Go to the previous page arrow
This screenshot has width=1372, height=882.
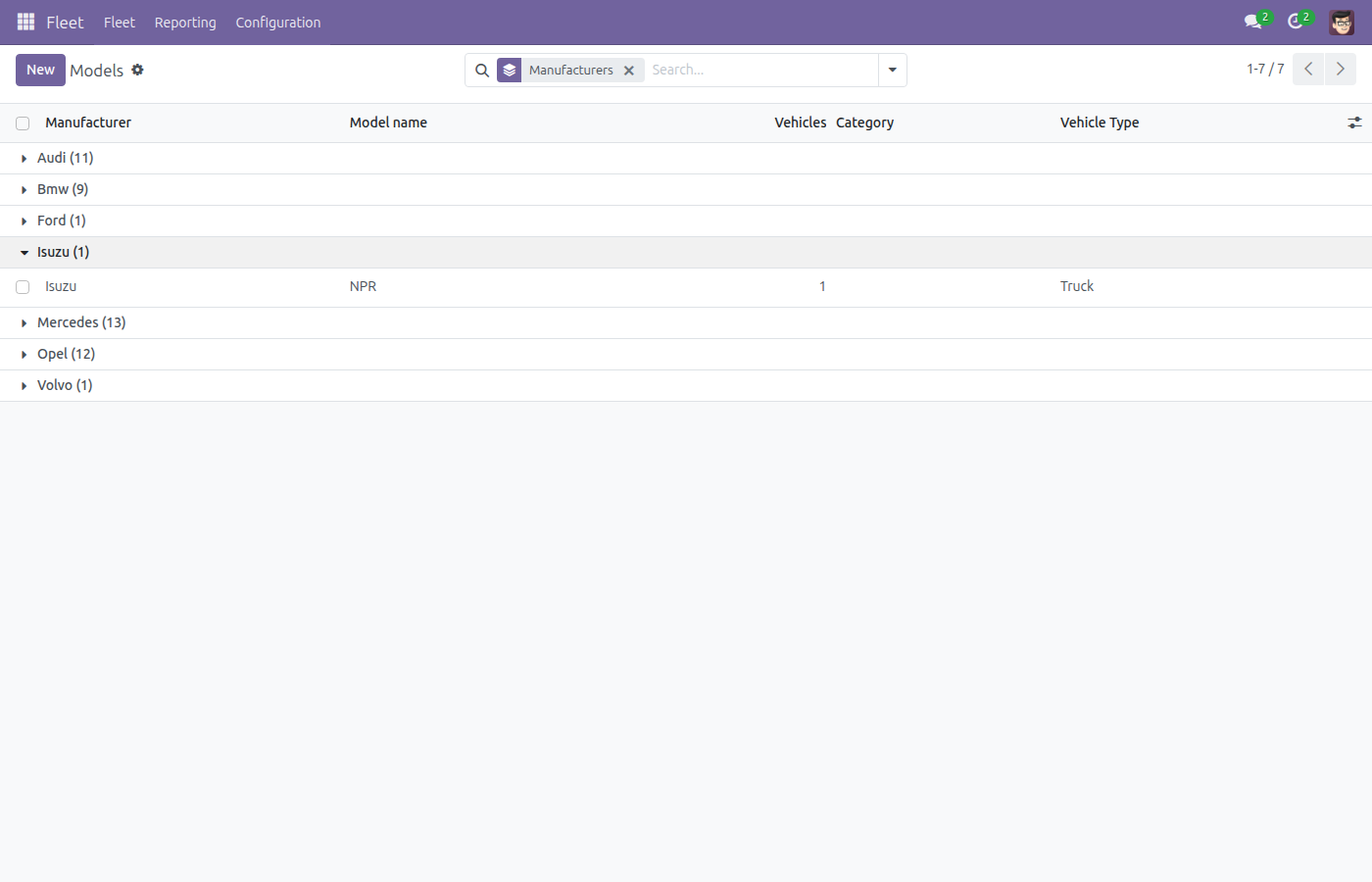(x=1308, y=70)
